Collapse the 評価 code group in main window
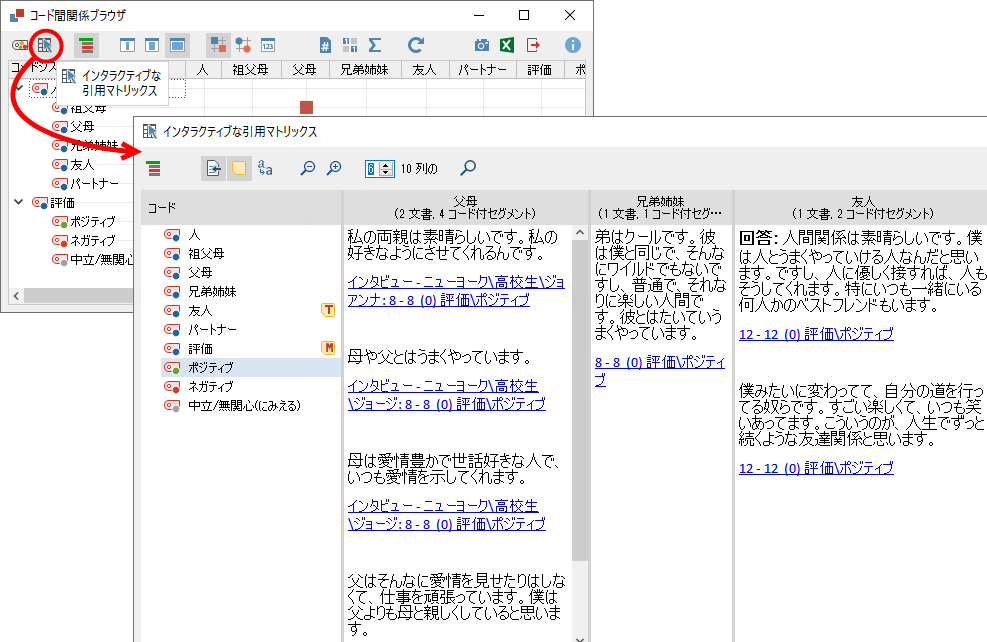 (x=19, y=202)
